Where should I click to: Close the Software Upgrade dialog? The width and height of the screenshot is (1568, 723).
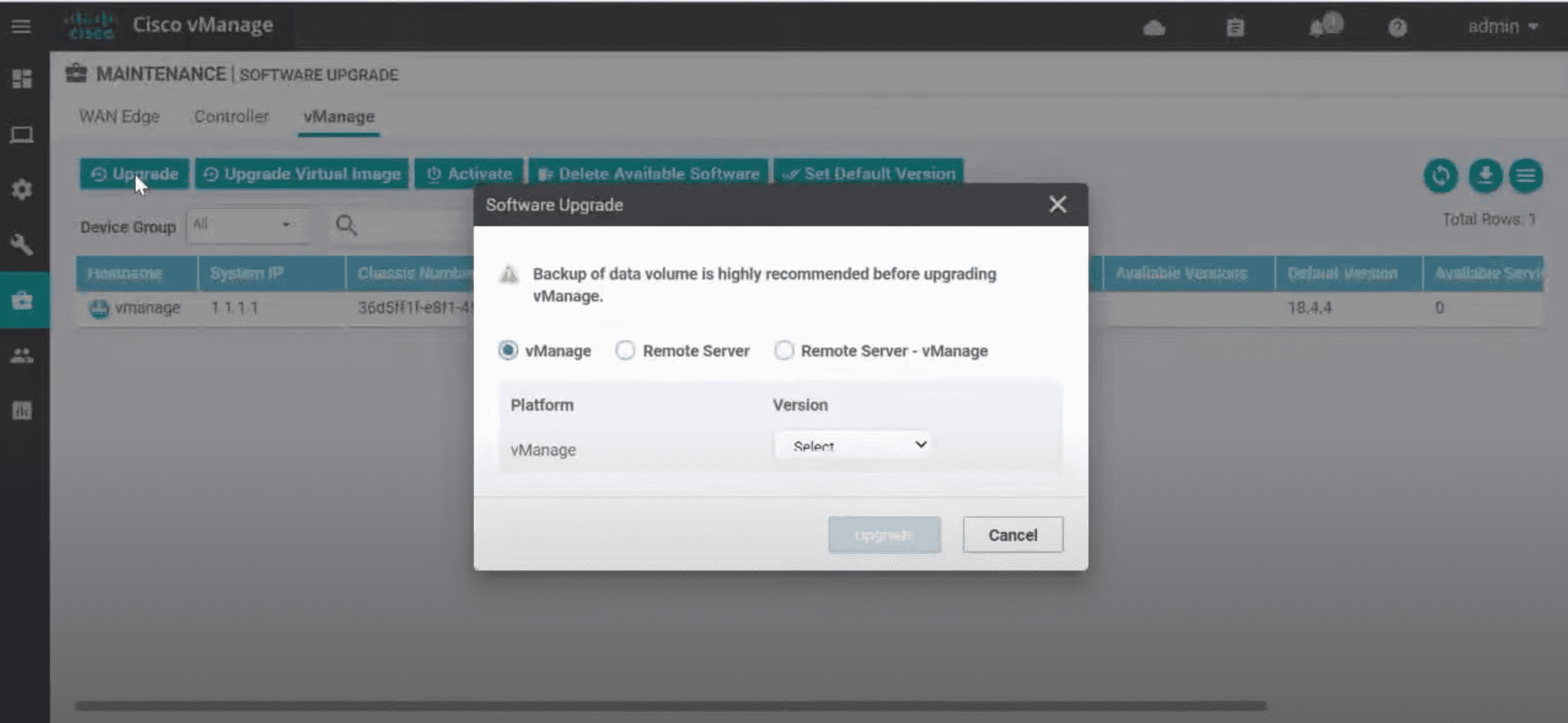(1057, 204)
